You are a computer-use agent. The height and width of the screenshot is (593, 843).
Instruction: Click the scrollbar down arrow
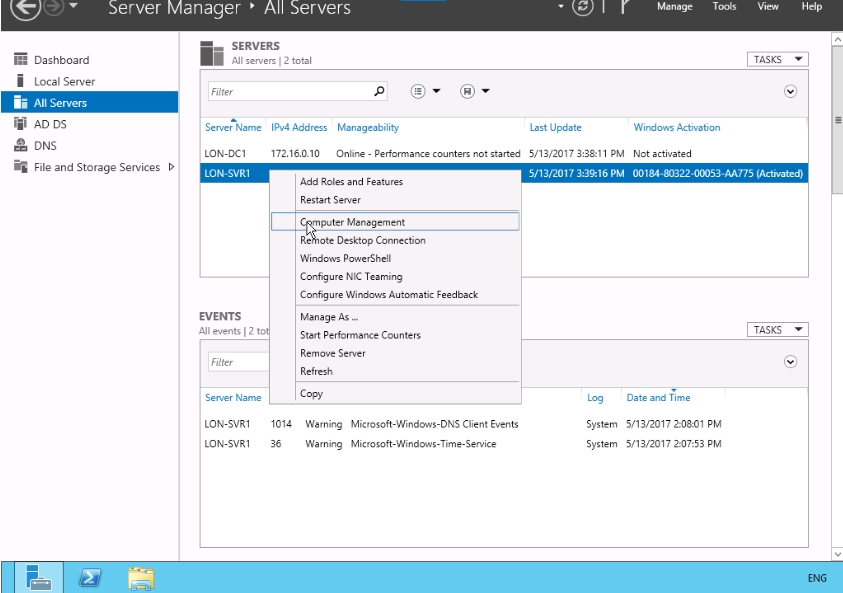coord(837,554)
